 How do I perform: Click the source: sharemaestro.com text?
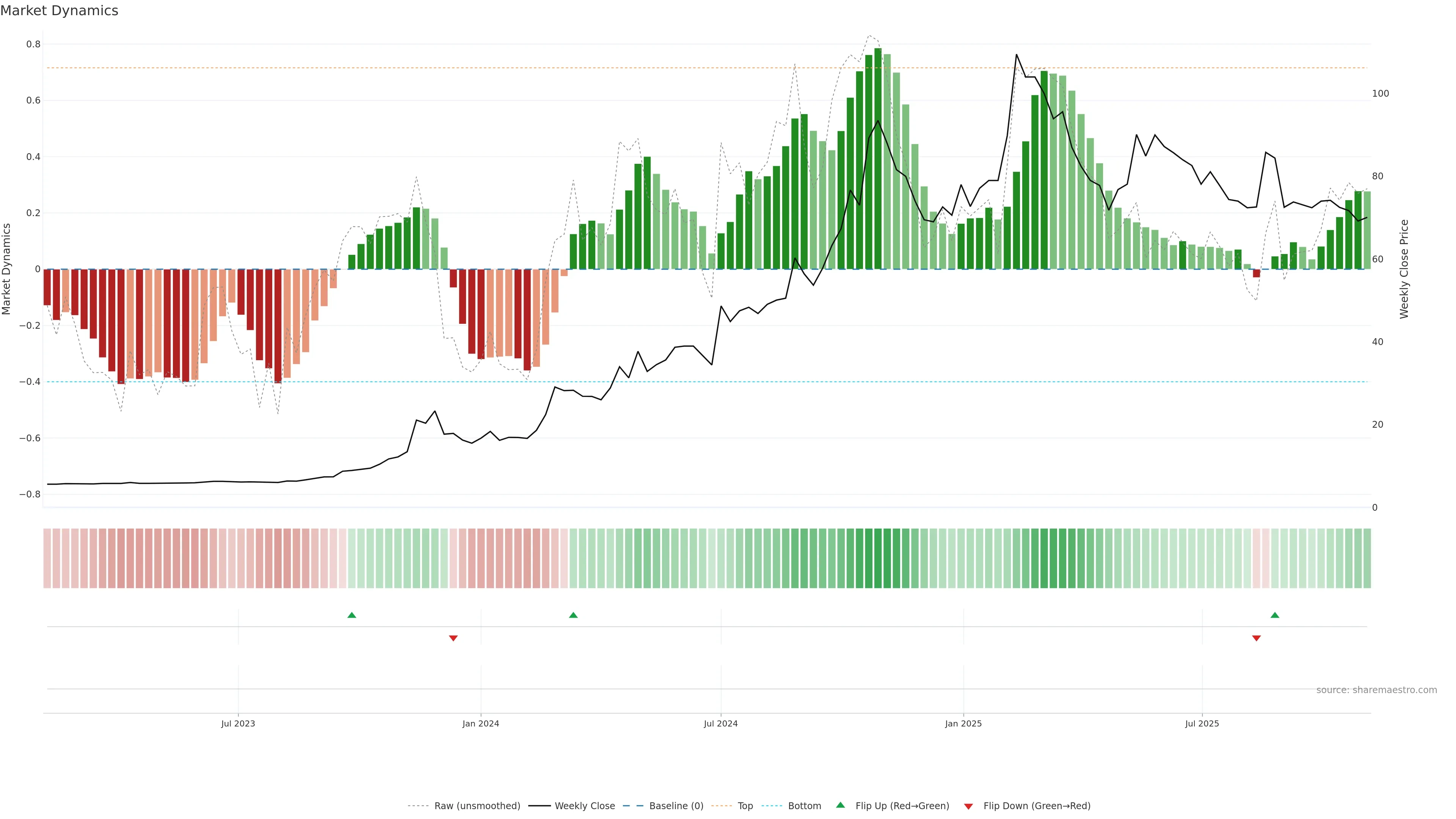[1376, 690]
